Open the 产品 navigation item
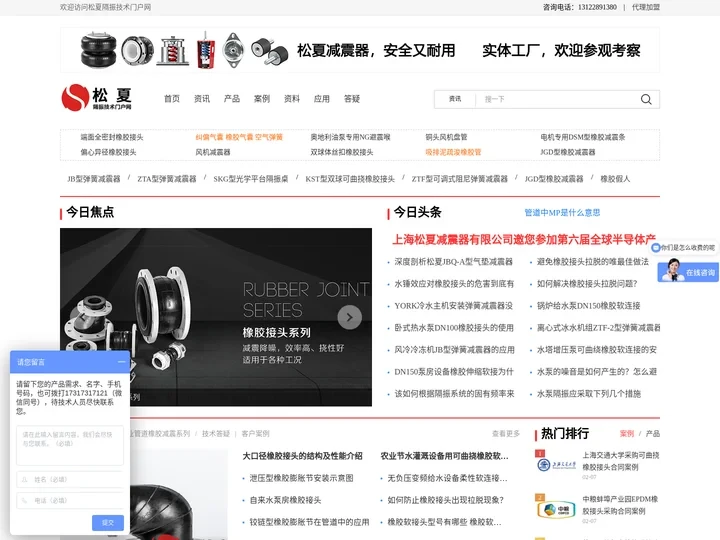720x540 pixels. pyautogui.click(x=232, y=99)
